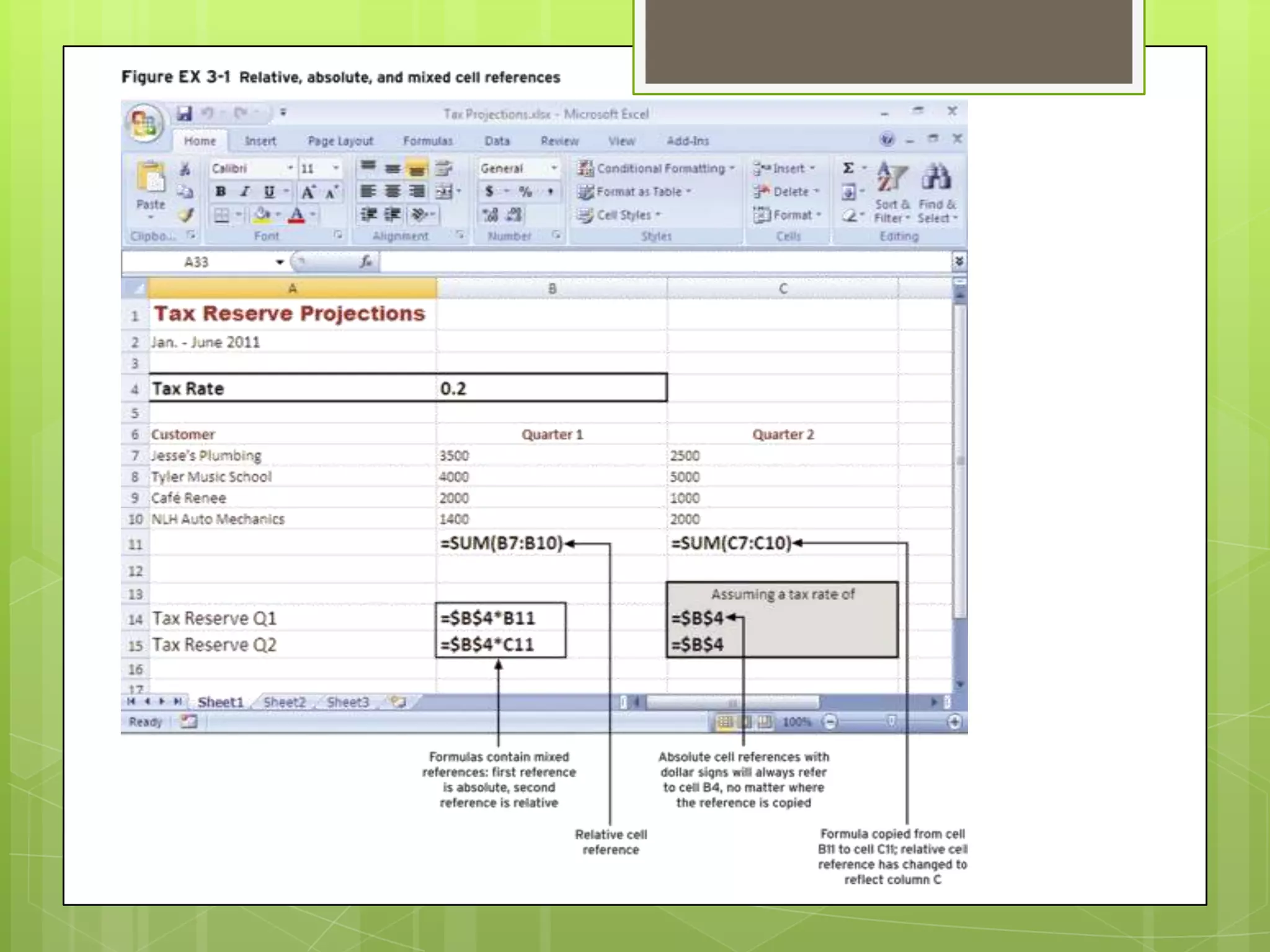Click the Format Painter brush icon
Image resolution: width=1270 pixels, height=952 pixels.
pyautogui.click(x=186, y=215)
